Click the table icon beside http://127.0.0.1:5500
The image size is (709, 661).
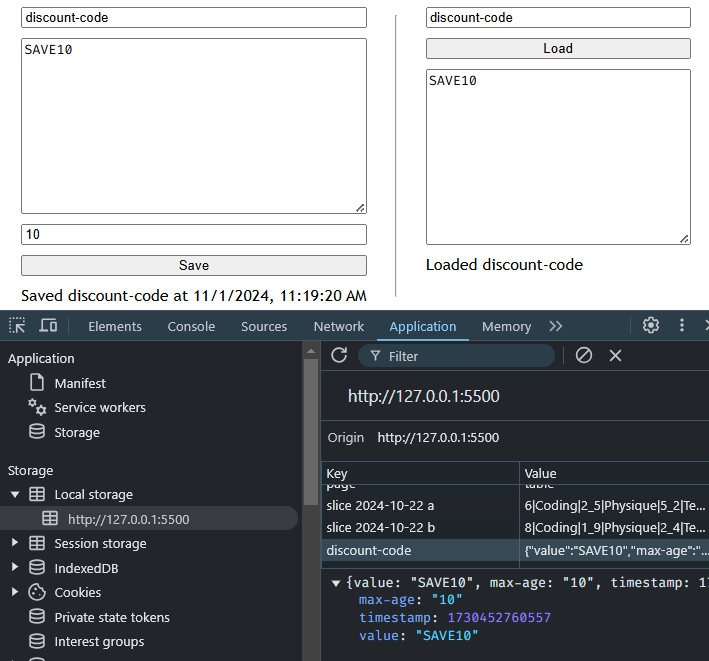click(50, 518)
